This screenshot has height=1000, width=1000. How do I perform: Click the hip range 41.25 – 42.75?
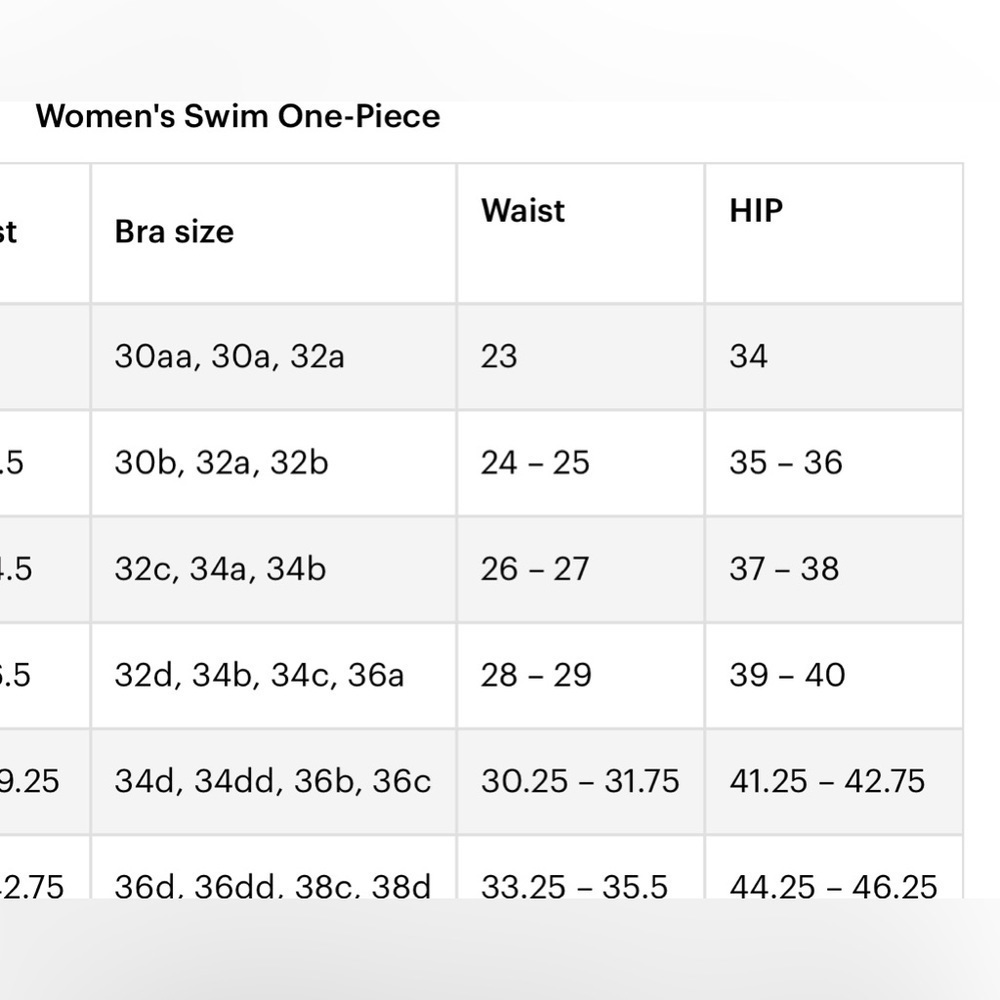827,781
